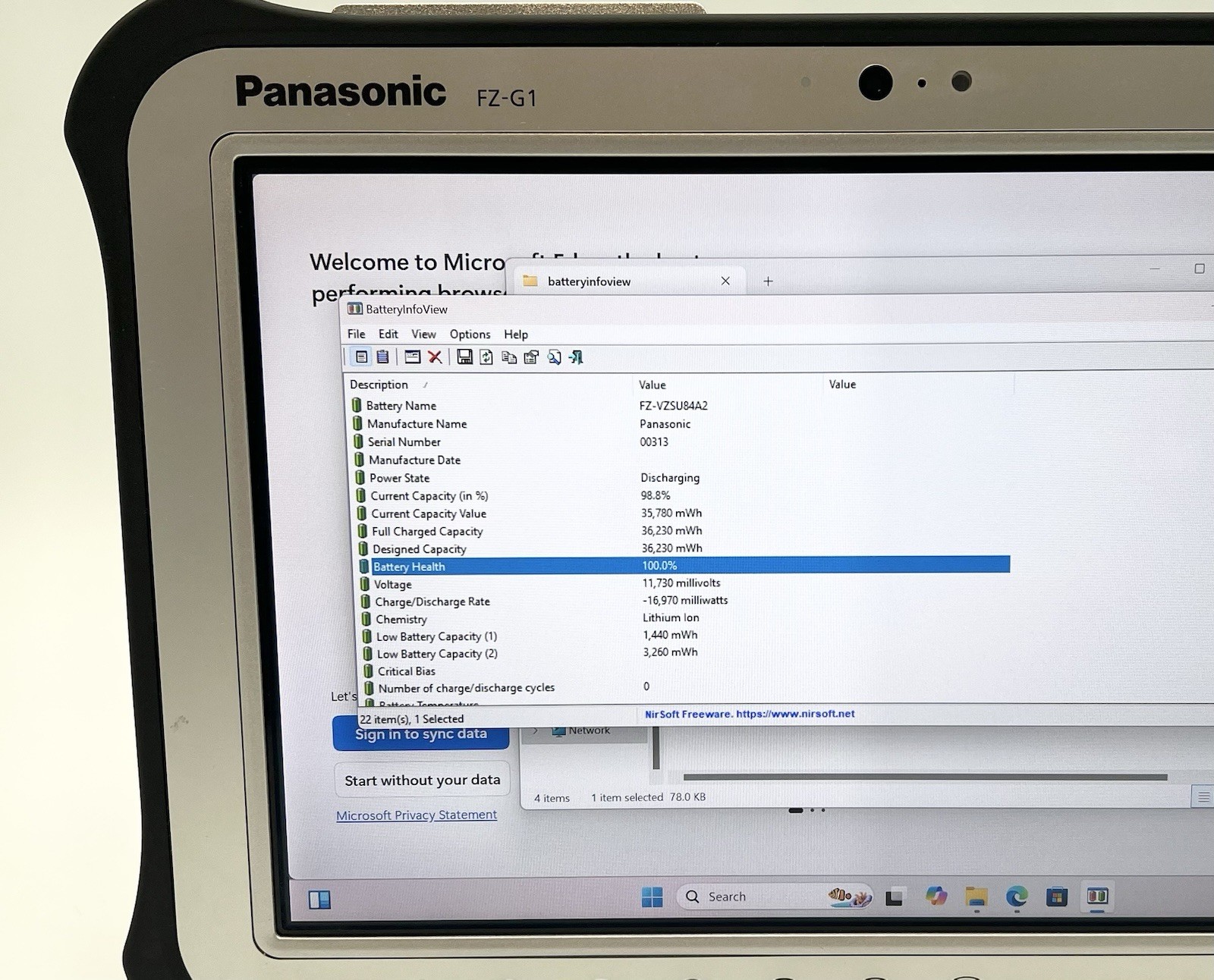The image size is (1214, 980).
Task: Close the batteryinfoview Explorer tab
Action: (725, 281)
